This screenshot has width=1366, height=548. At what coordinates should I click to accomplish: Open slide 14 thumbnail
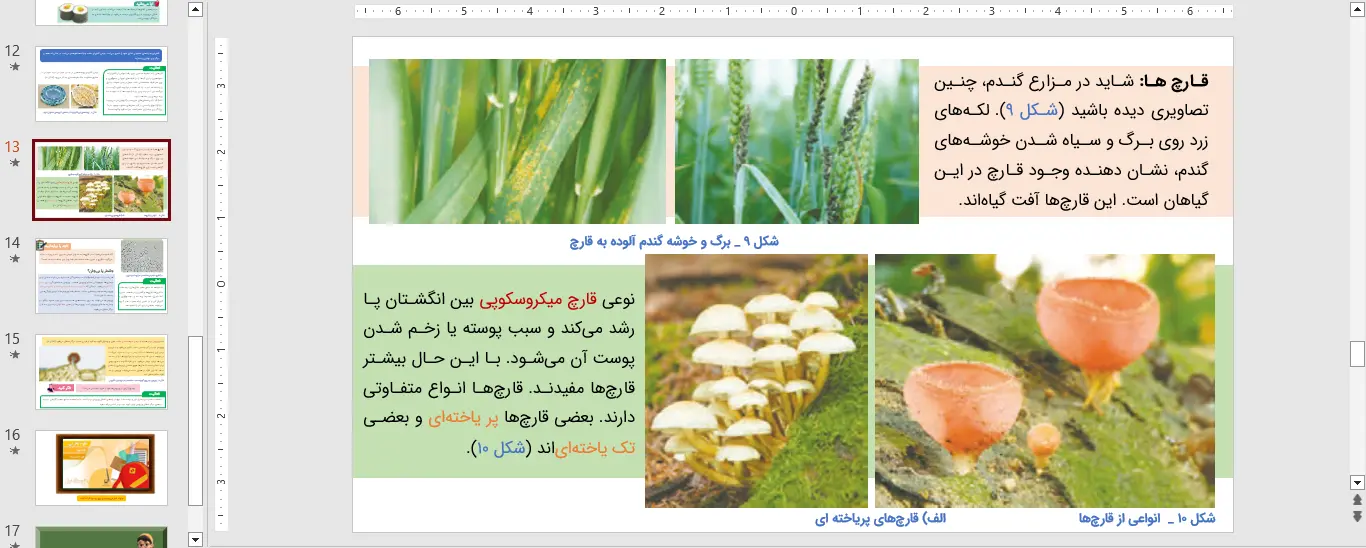click(102, 276)
